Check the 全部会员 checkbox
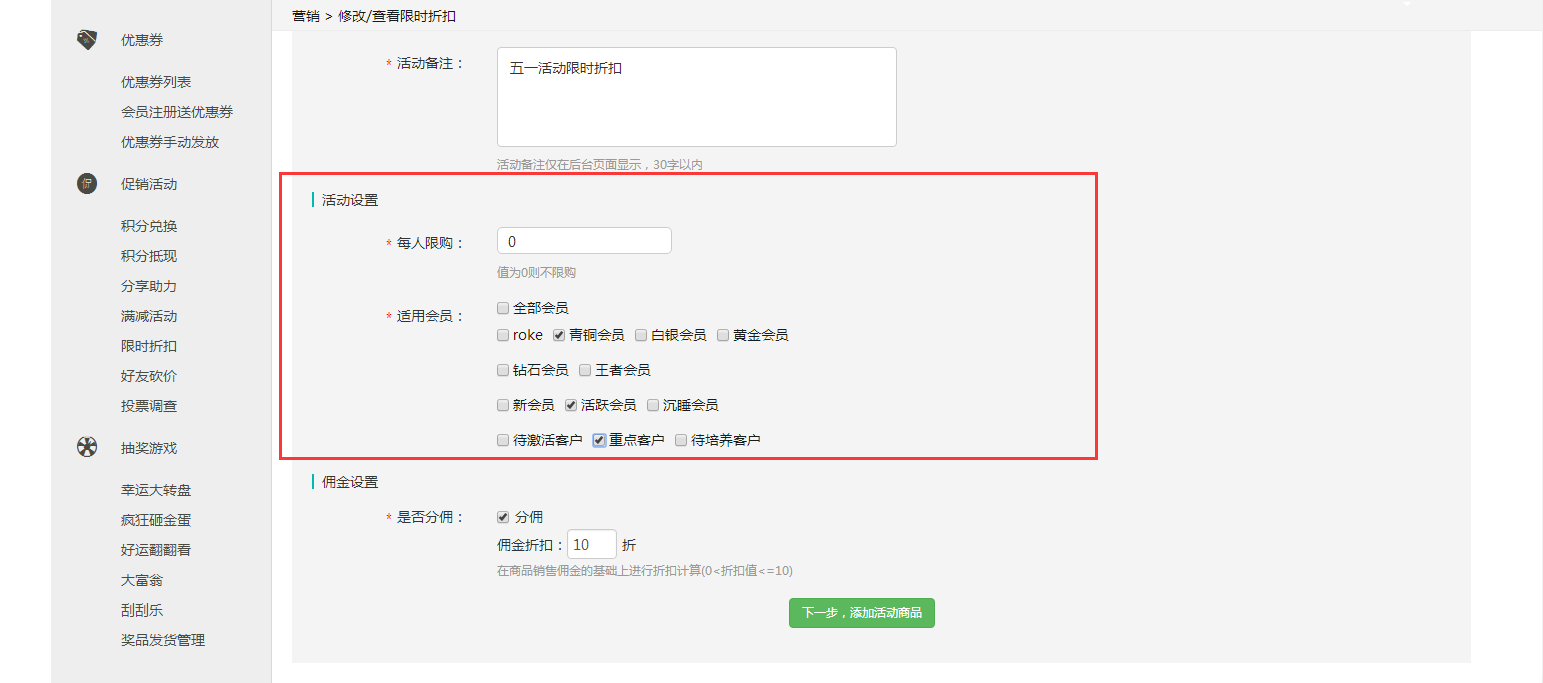The image size is (1543, 683). 503,308
